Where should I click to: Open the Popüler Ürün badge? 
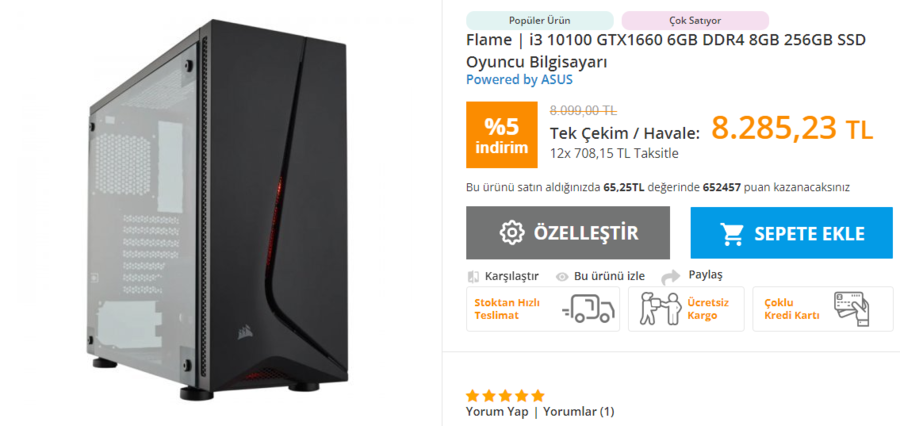pyautogui.click(x=540, y=21)
